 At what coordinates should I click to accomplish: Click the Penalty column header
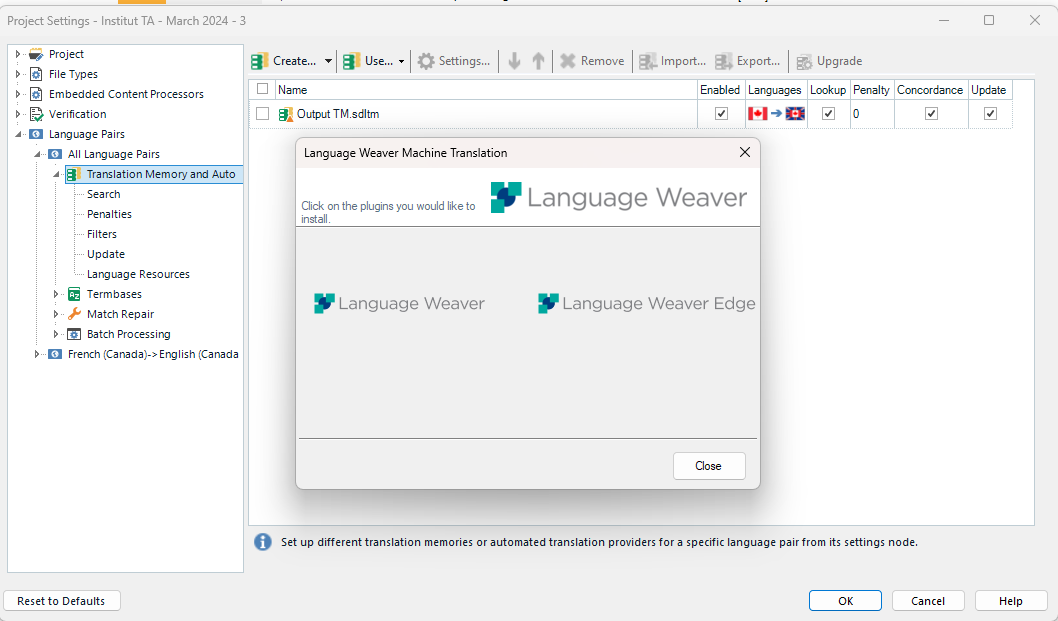pyautogui.click(x=871, y=90)
